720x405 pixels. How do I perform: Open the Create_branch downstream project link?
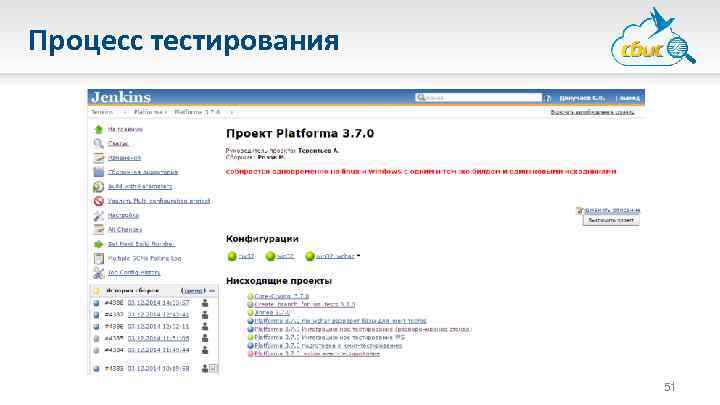pos(305,304)
